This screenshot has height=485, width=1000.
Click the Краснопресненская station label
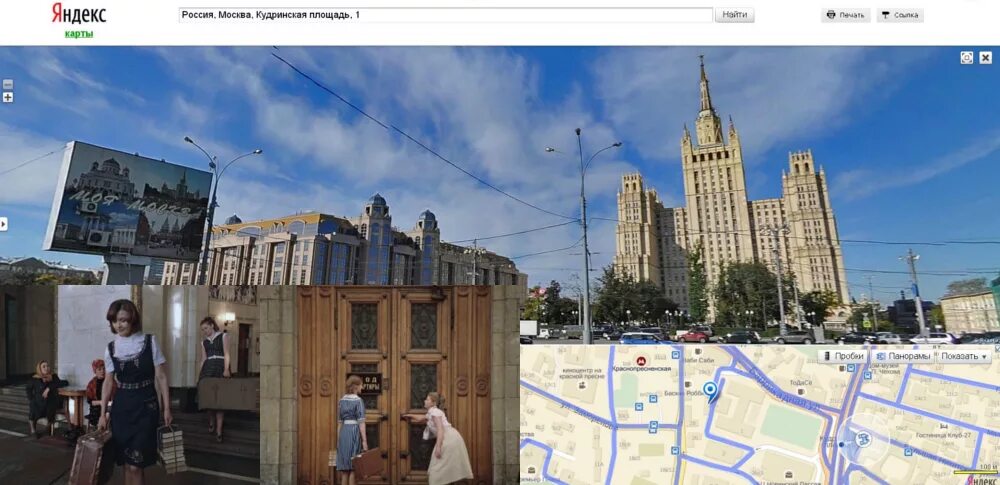(642, 369)
